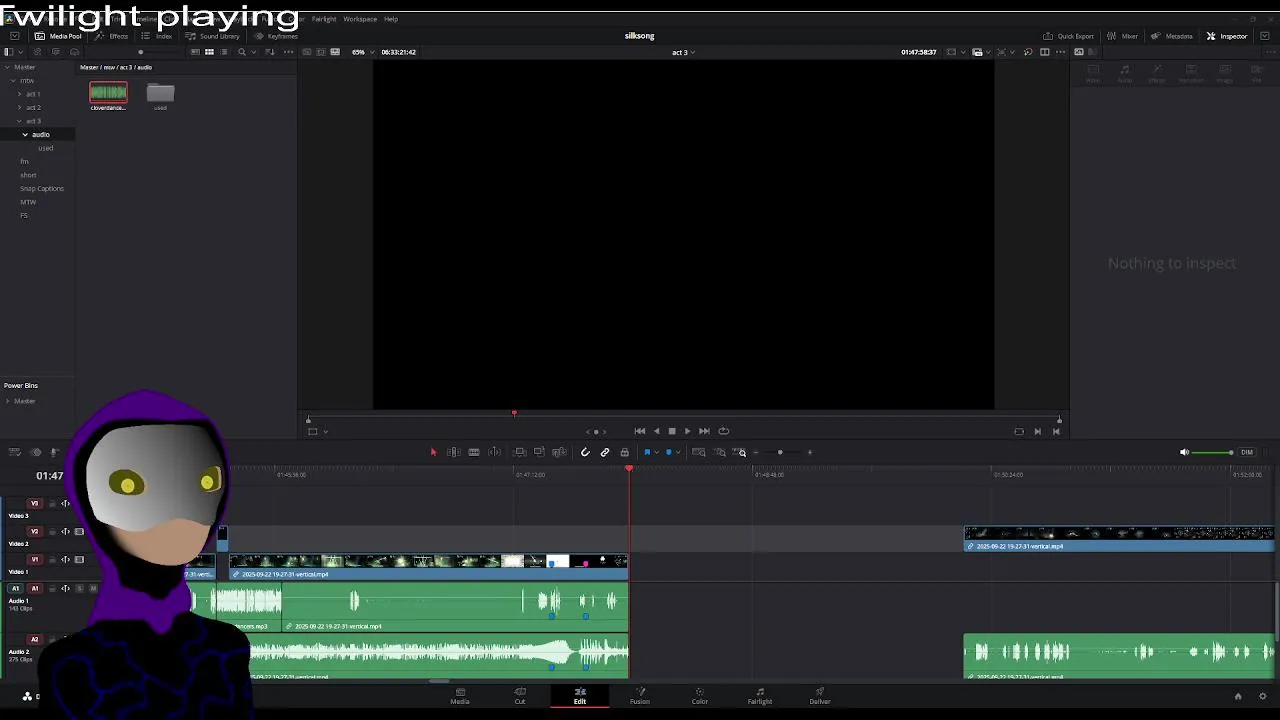The image size is (1280, 720).
Task: Toggle position lock icon
Action: 625,452
